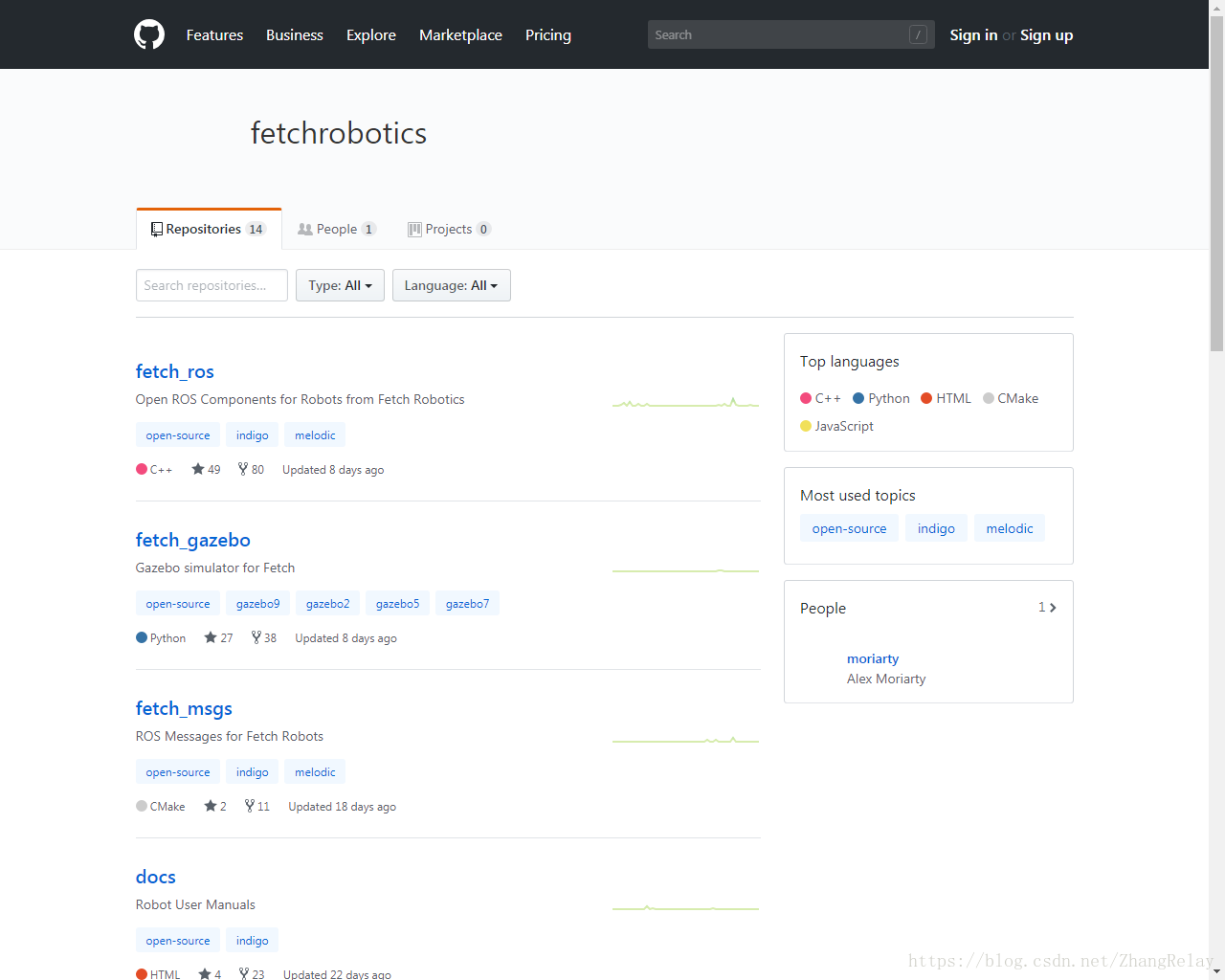1225x980 pixels.
Task: Click the fetchrobotics organization title
Action: [339, 132]
